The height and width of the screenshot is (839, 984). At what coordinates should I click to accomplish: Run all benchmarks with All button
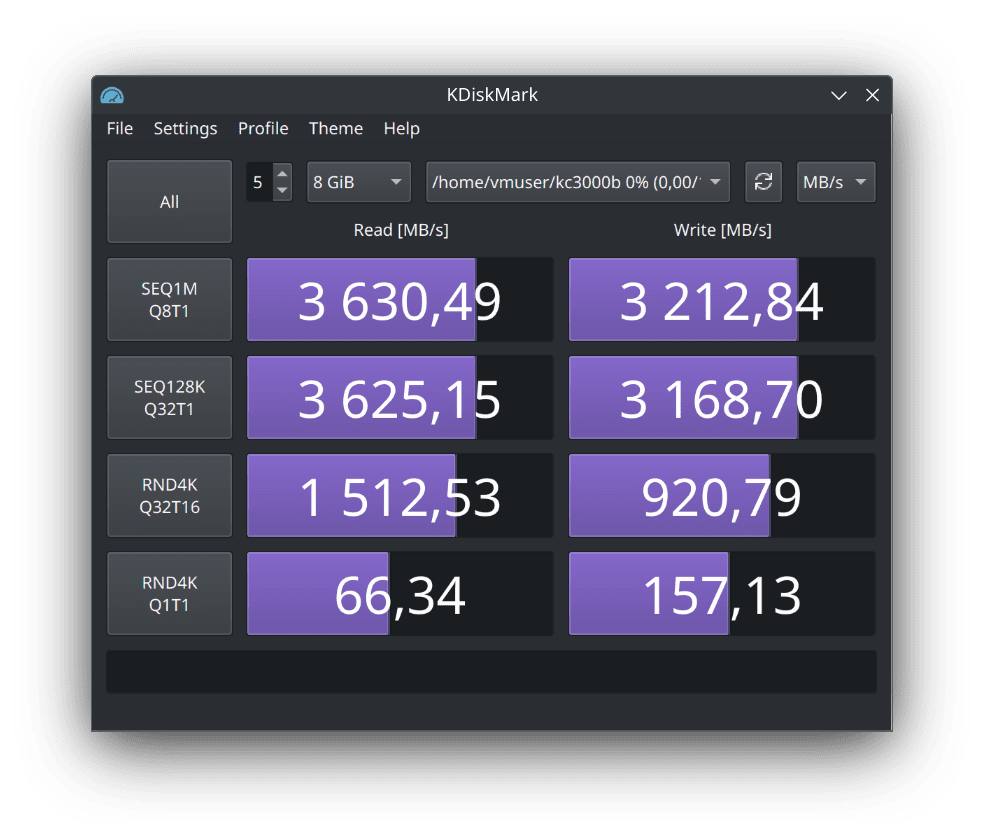(169, 201)
